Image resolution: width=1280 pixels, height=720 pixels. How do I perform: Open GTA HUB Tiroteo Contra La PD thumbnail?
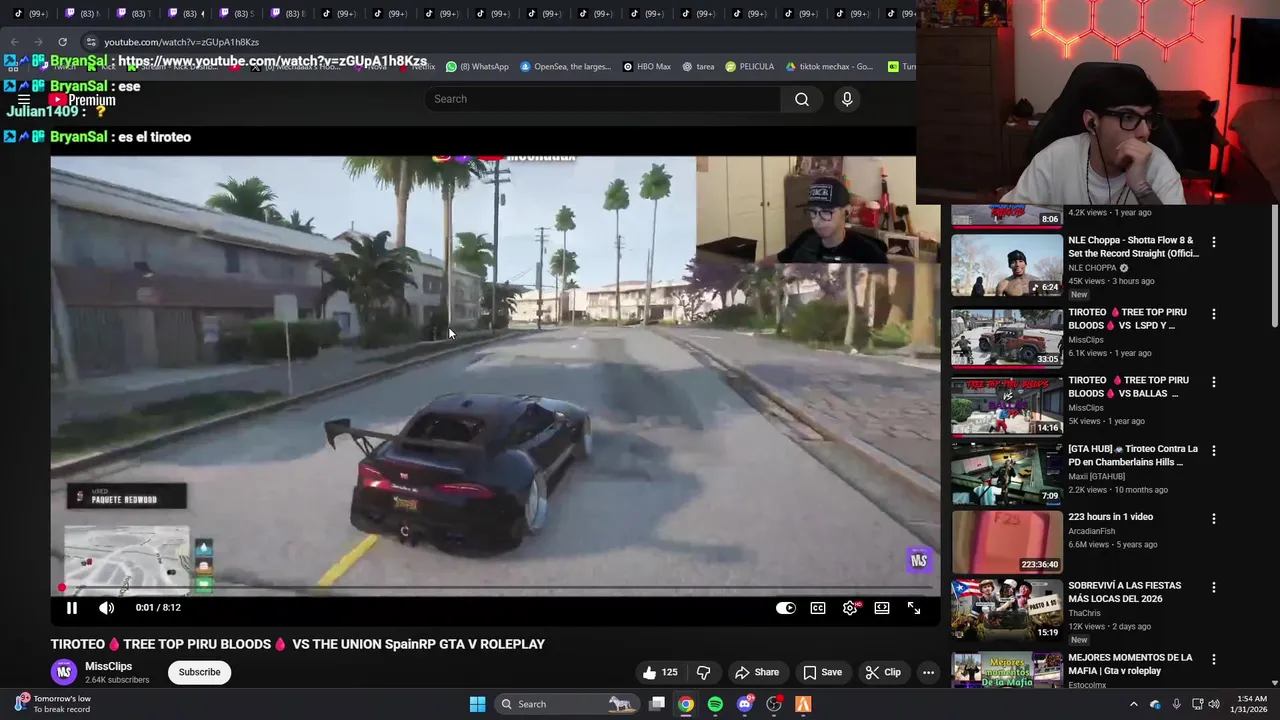tap(1007, 474)
